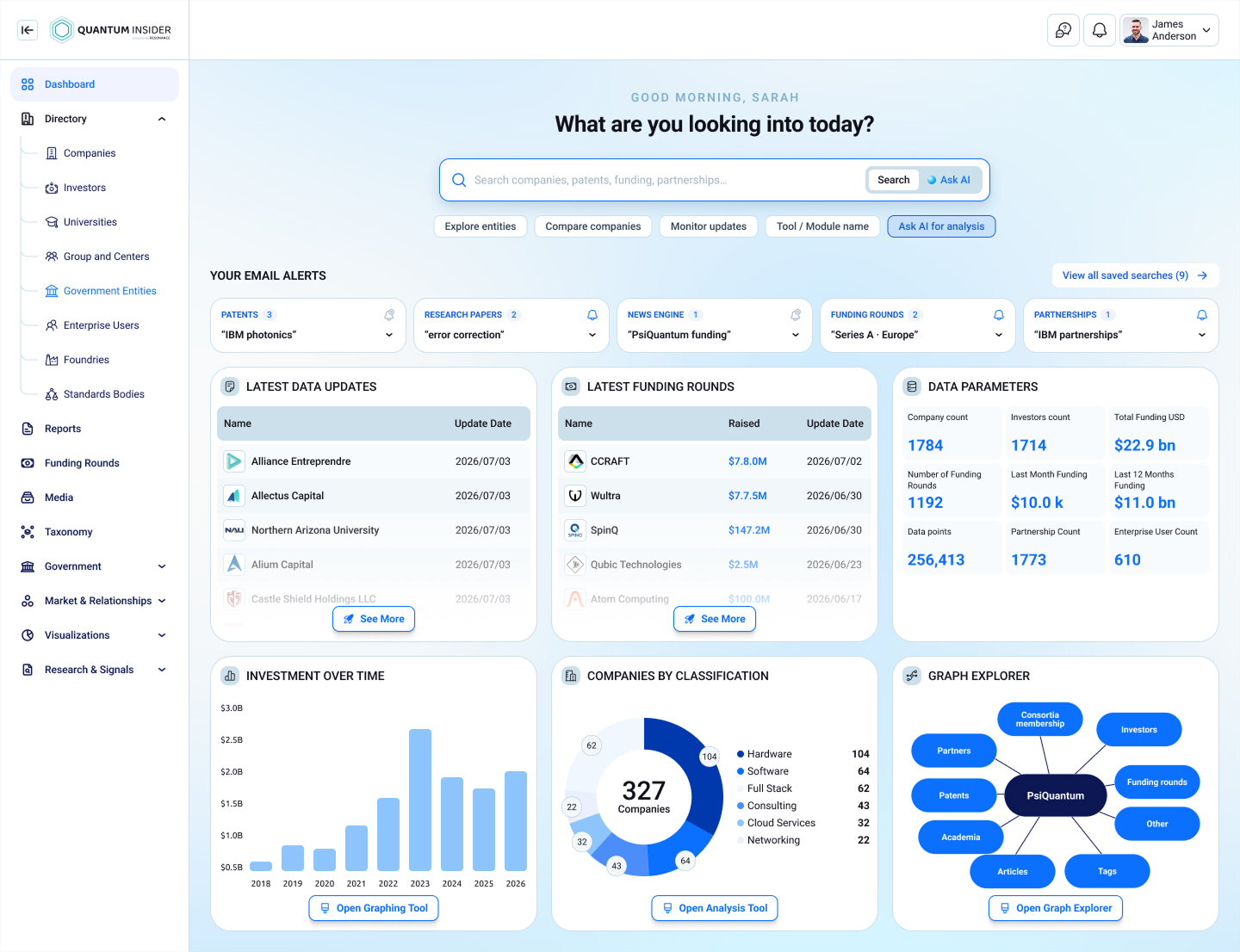This screenshot has height=952, width=1240.
Task: Click the Data Parameters database icon
Action: pos(912,386)
